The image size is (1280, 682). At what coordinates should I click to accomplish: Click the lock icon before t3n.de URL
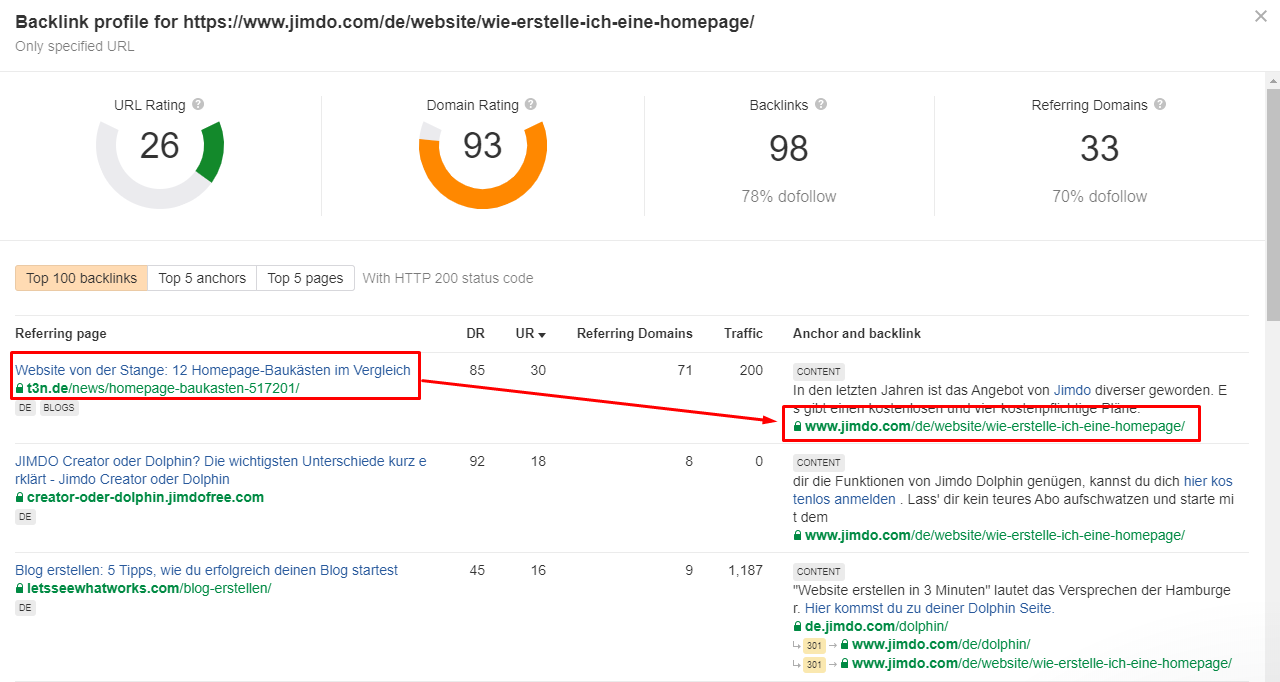coord(20,388)
